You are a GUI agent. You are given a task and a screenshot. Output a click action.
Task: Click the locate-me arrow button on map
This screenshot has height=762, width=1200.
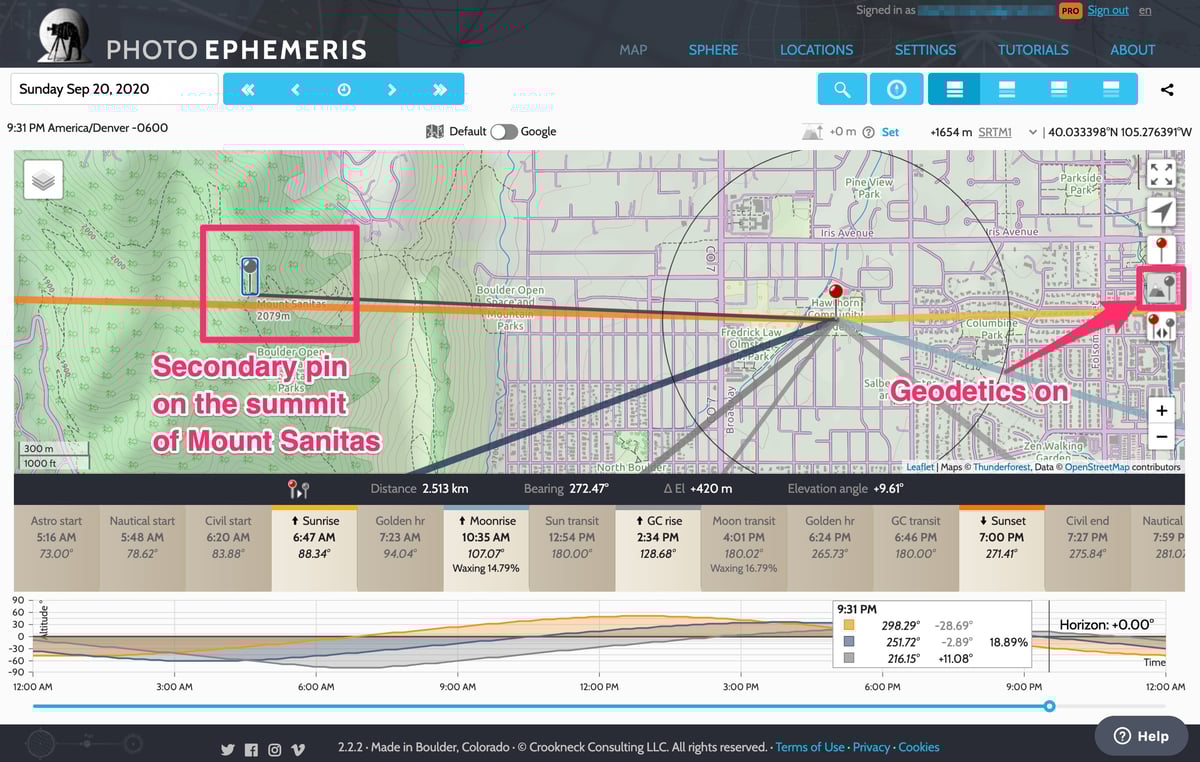click(1161, 212)
